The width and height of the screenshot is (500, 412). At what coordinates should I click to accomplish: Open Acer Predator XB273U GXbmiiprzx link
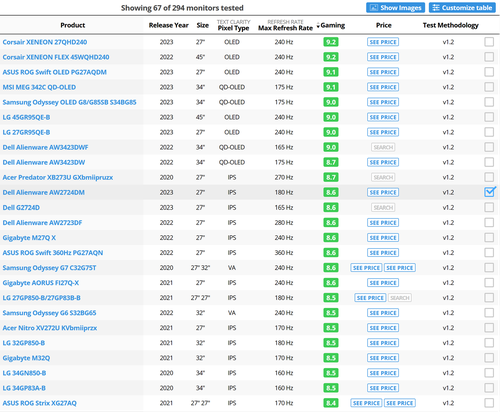(x=58, y=177)
